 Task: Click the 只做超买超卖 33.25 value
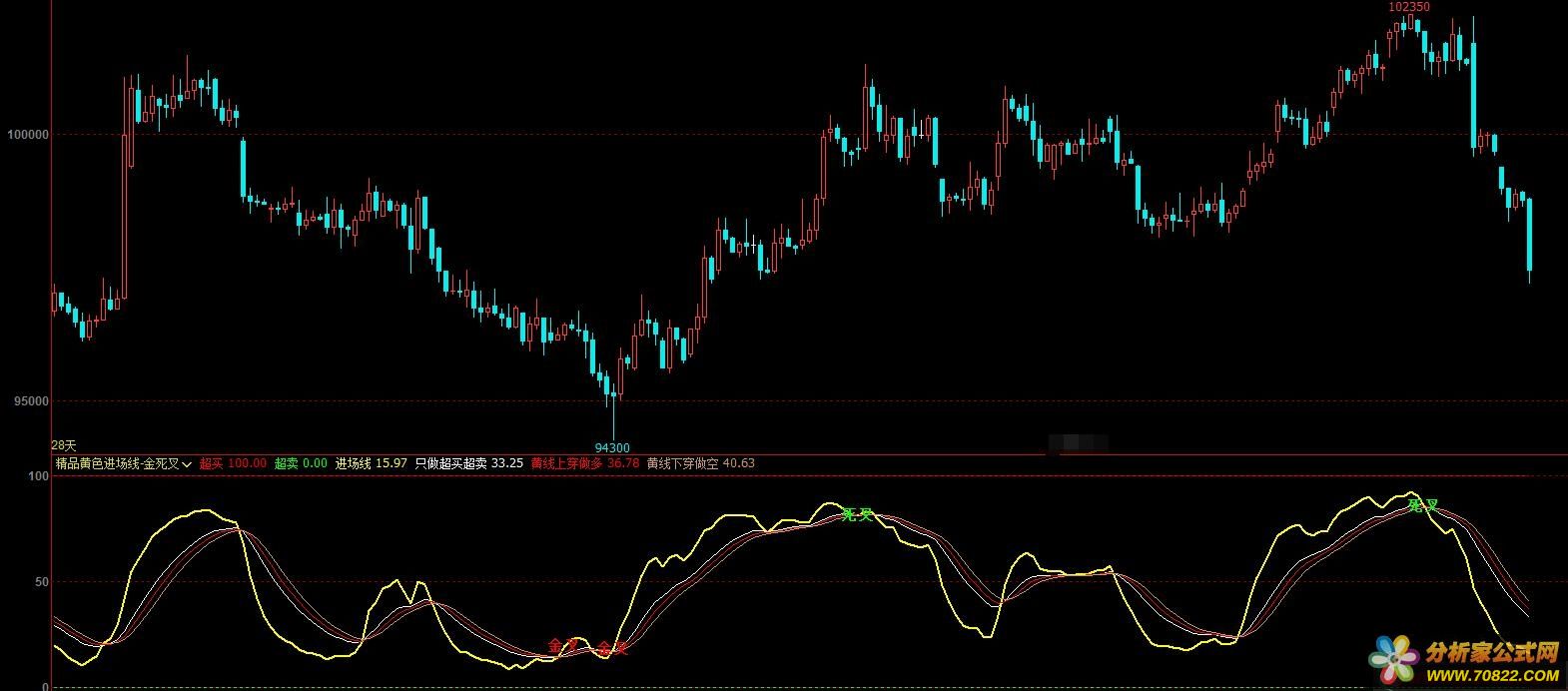click(x=468, y=463)
